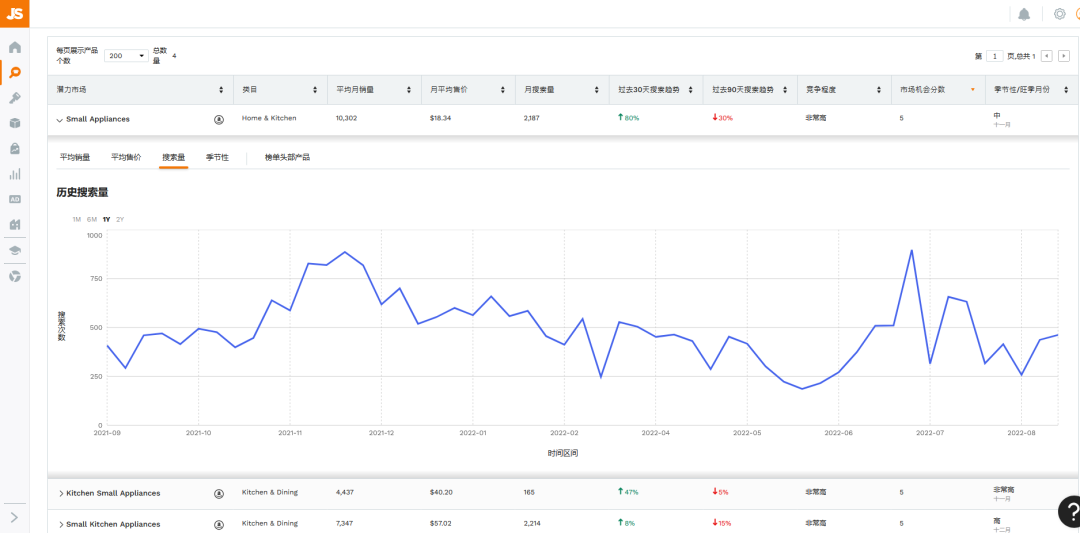Open the AD advertising icon in sidebar

[14, 199]
